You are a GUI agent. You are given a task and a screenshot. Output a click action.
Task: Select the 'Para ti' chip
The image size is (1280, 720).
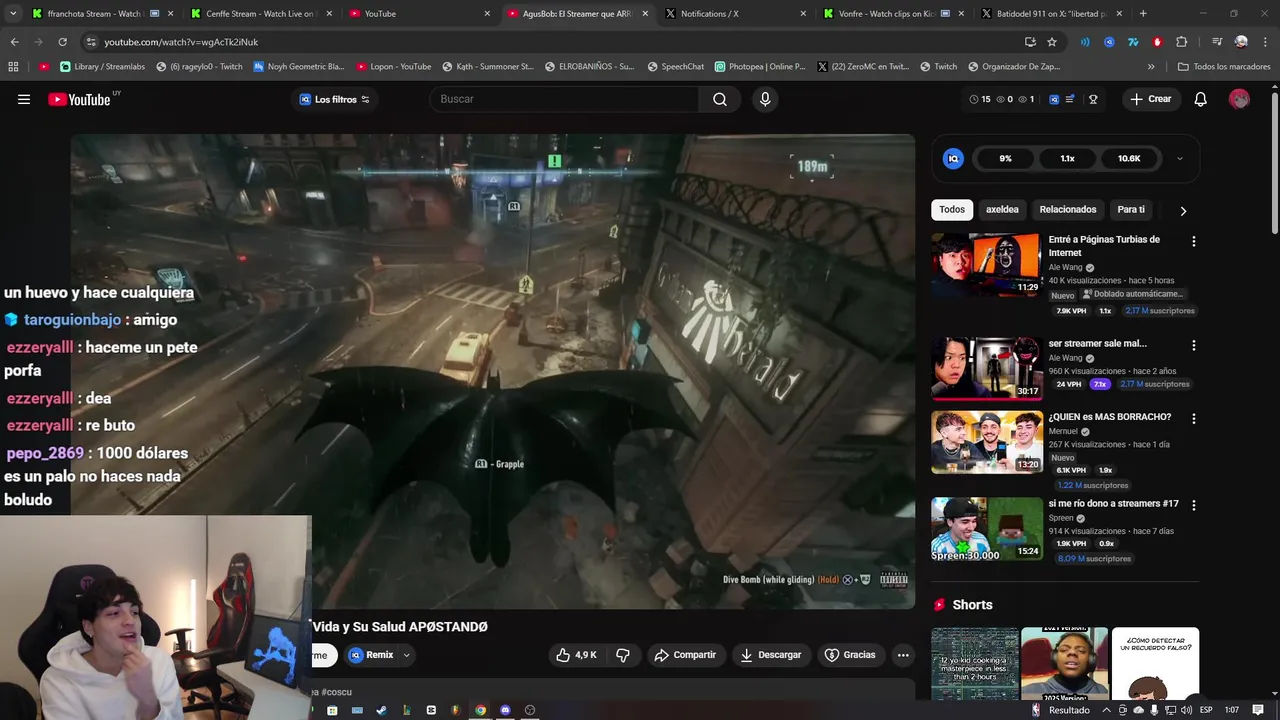point(1131,209)
